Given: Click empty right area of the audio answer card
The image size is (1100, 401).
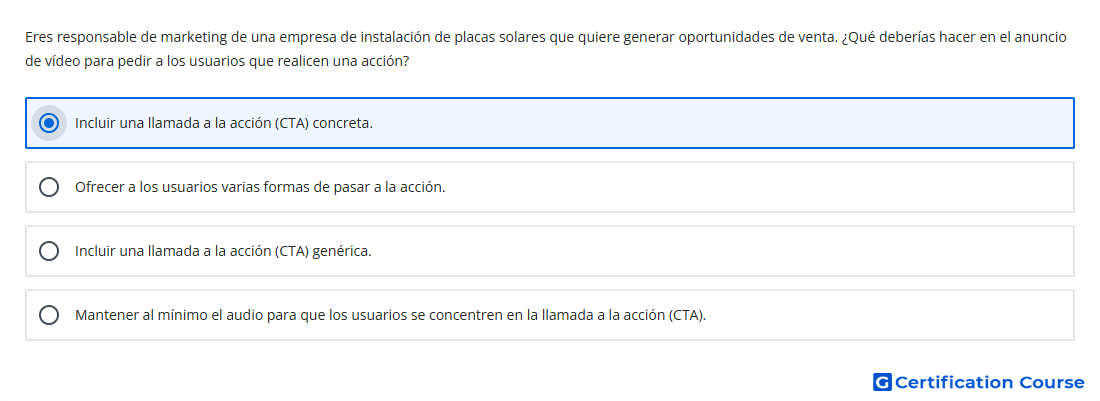Looking at the screenshot, I should tap(891, 315).
